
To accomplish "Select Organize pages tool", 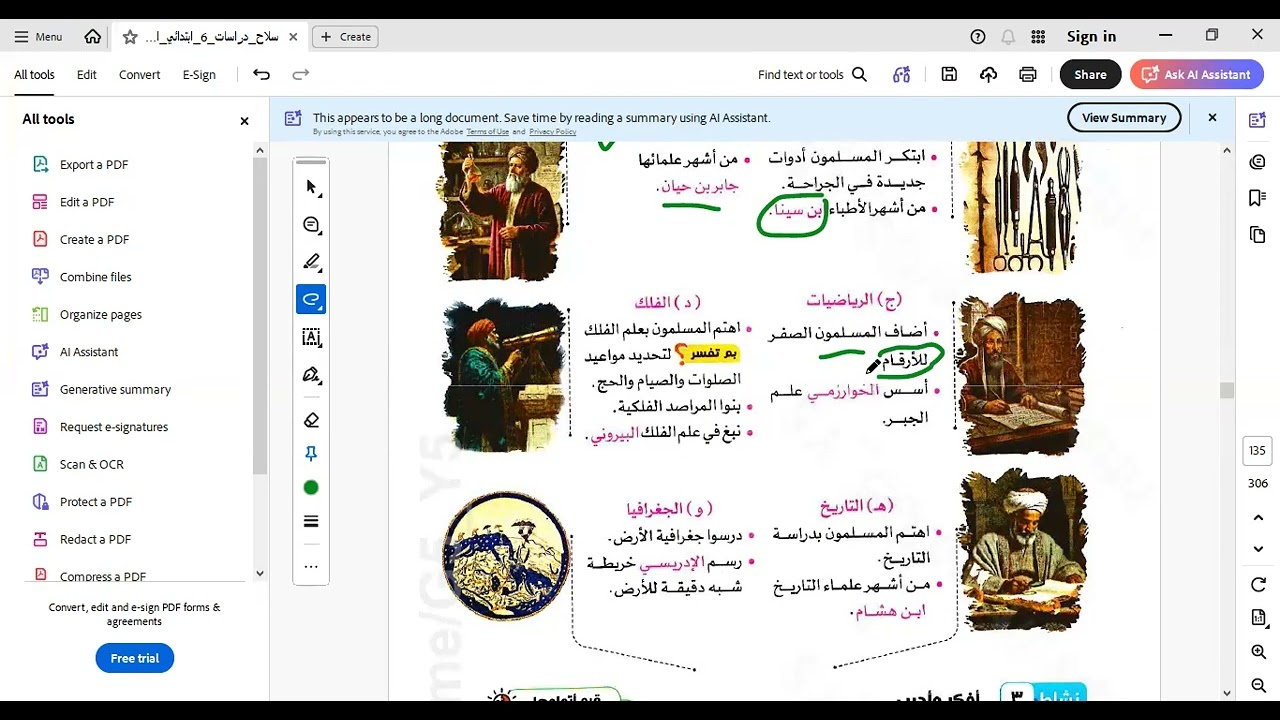I will (100, 315).
